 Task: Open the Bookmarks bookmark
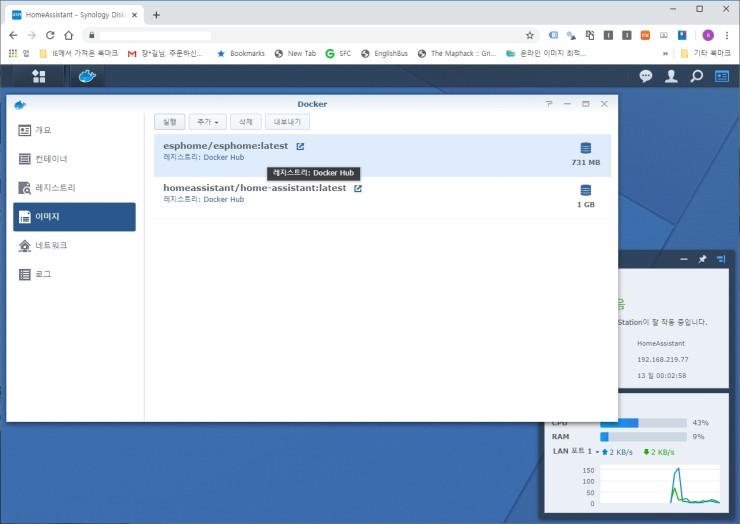[x=241, y=53]
